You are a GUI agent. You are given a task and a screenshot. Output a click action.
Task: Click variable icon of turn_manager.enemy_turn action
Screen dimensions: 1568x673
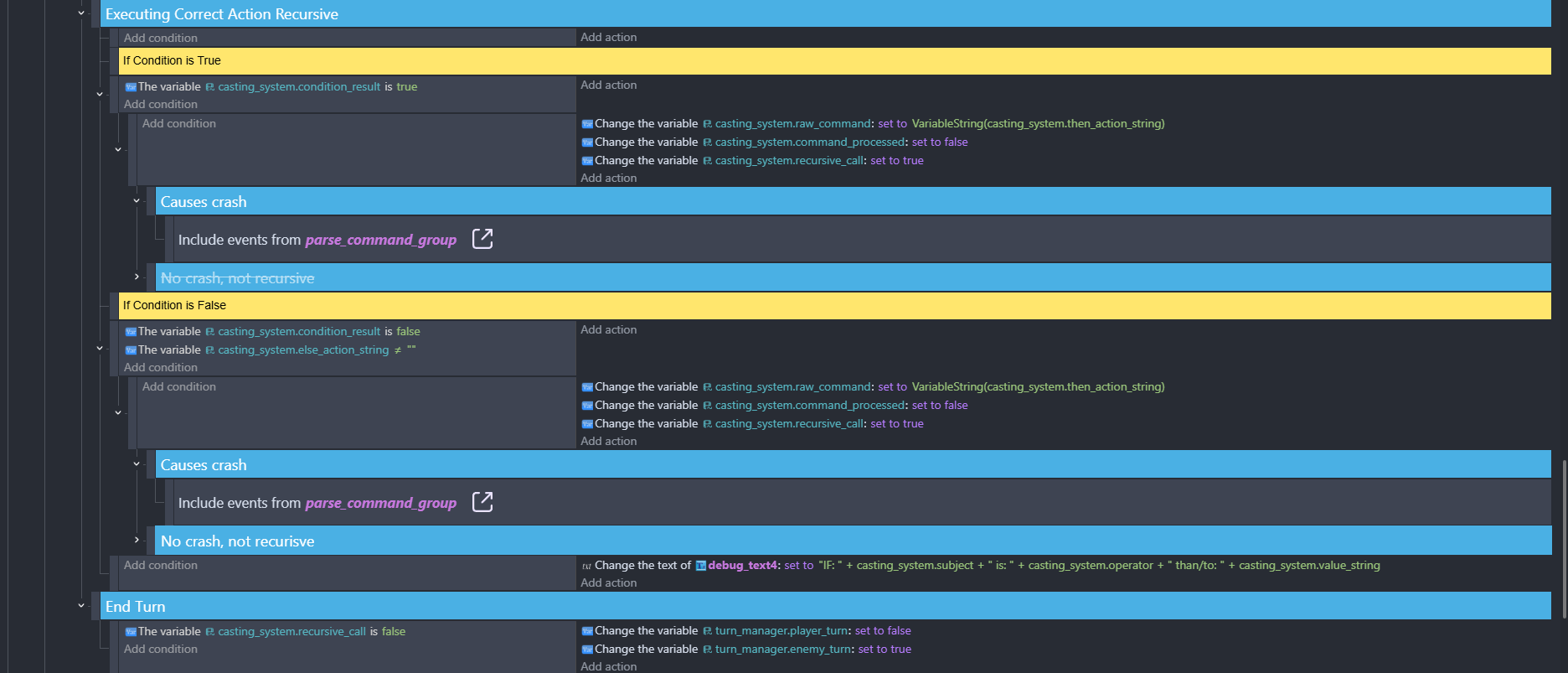[587, 650]
